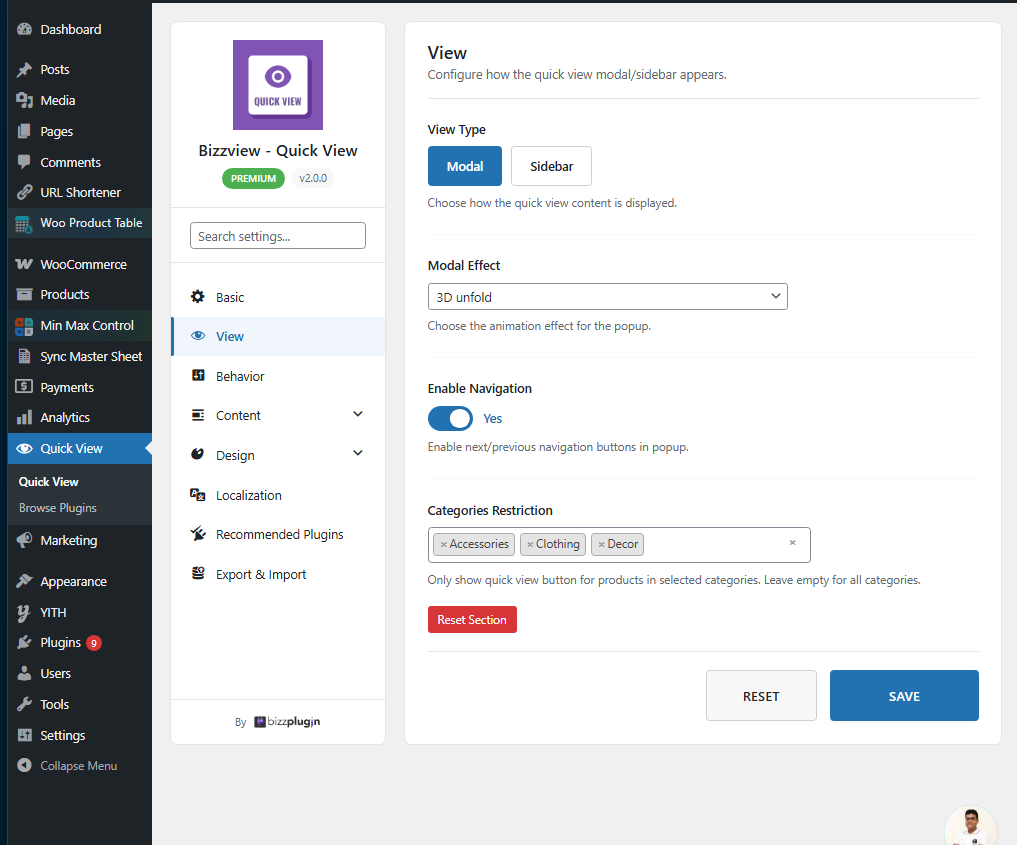The width and height of the screenshot is (1017, 845).
Task: Click the Dashboard gauge icon
Action: point(24,29)
